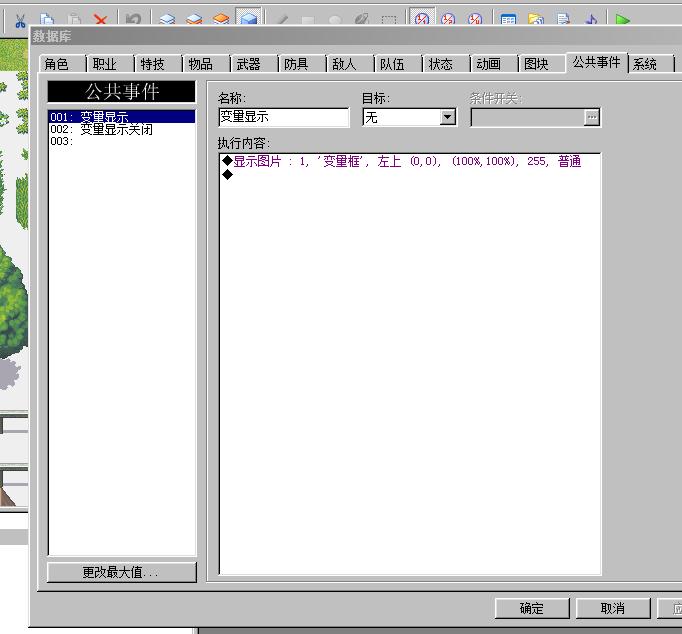Select empty common event 003

pyautogui.click(x=121, y=141)
